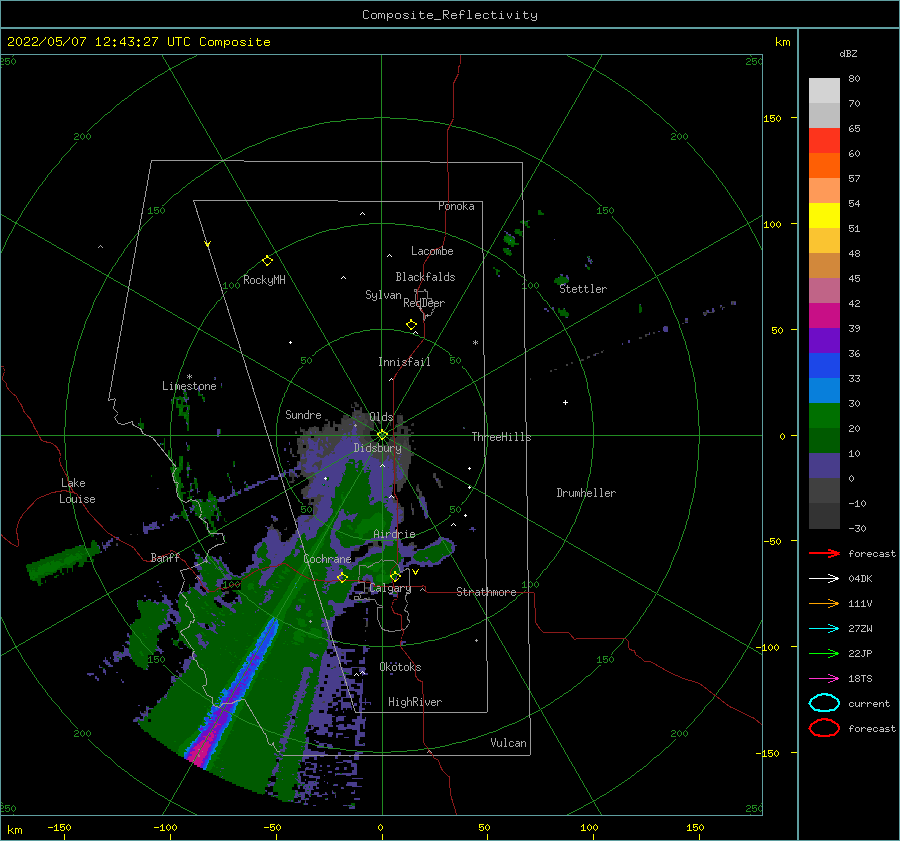Viewport: 900px width, 841px height.
Task: Select the tan 45-48 dBZ swatch
Action: 824,265
